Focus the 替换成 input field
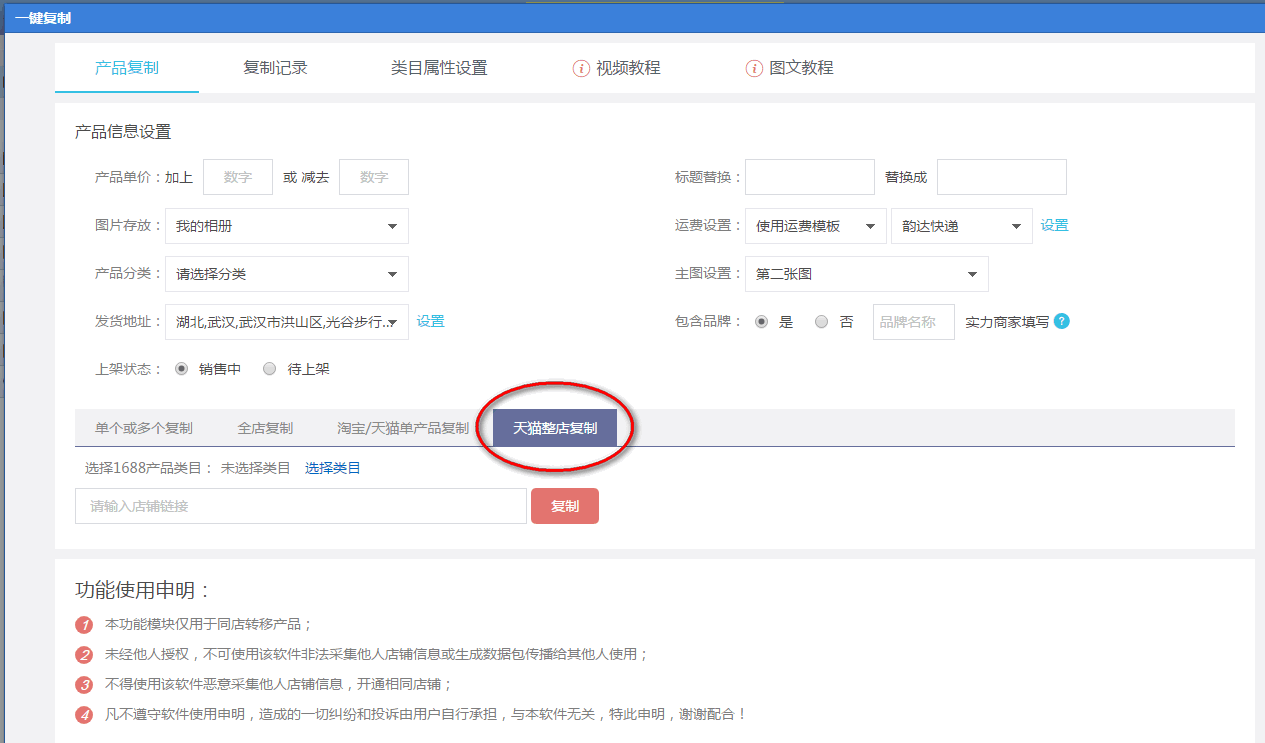The height and width of the screenshot is (743, 1265). 1002,177
